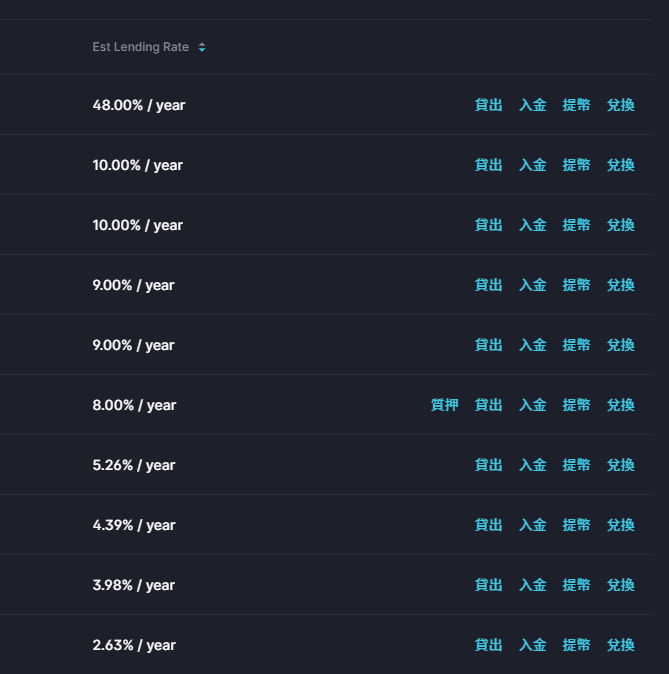Click 兌換 in the 8.00% row
669x674 pixels.
pos(620,405)
